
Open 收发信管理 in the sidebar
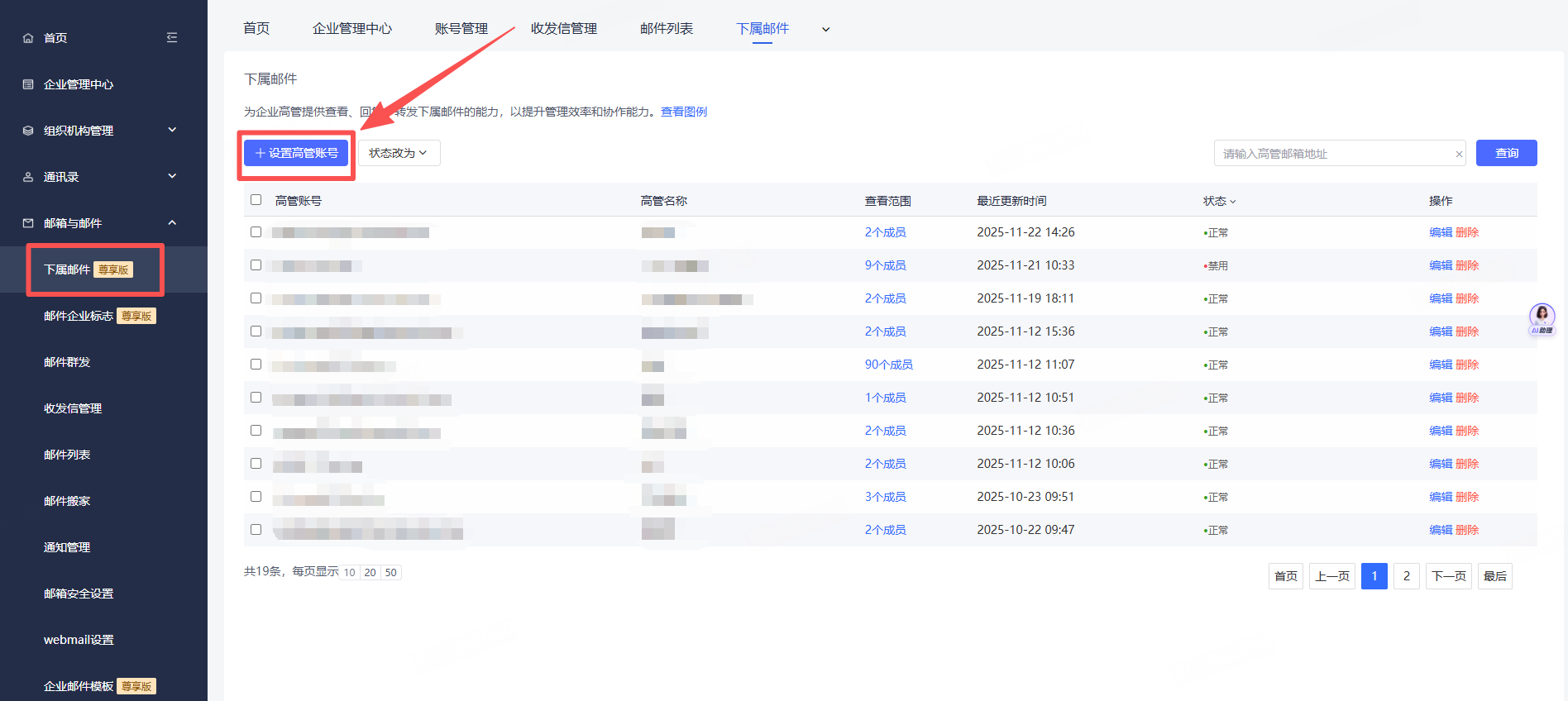coord(73,408)
